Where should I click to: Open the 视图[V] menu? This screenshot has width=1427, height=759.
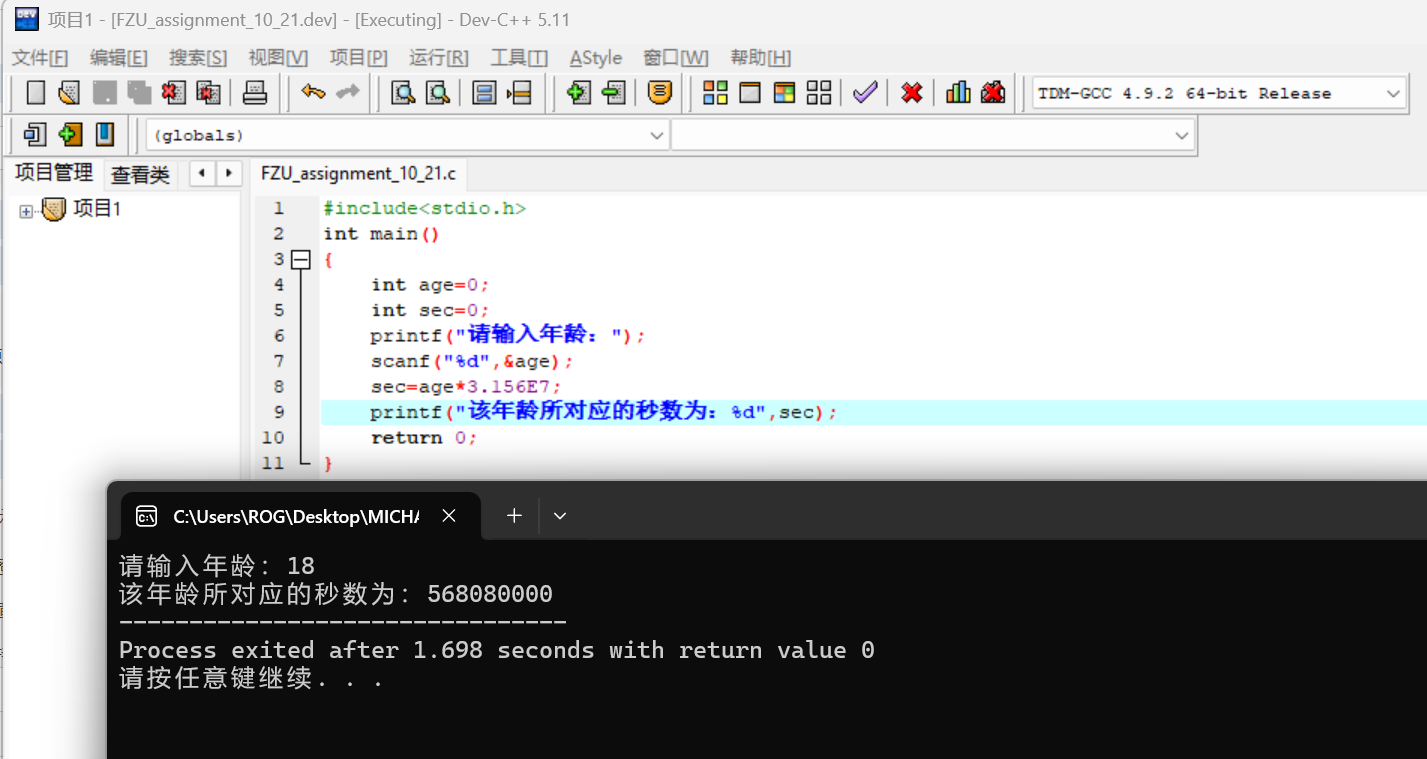[278, 58]
